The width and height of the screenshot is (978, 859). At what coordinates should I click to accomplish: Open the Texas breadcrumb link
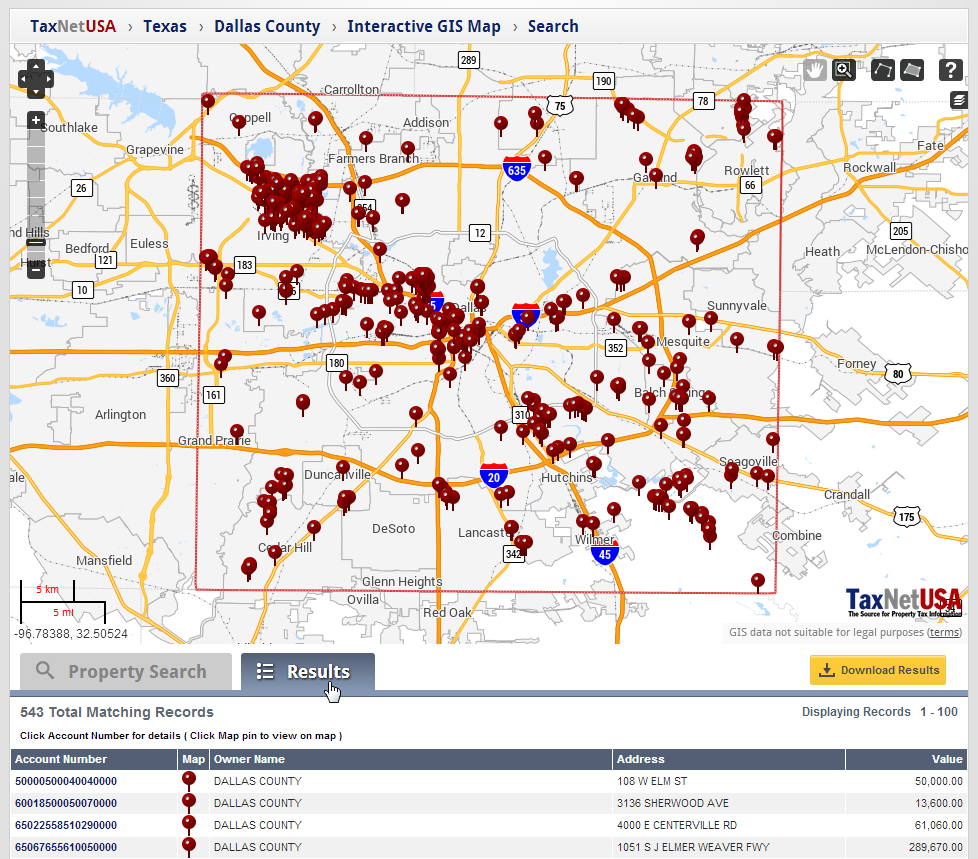(x=165, y=26)
